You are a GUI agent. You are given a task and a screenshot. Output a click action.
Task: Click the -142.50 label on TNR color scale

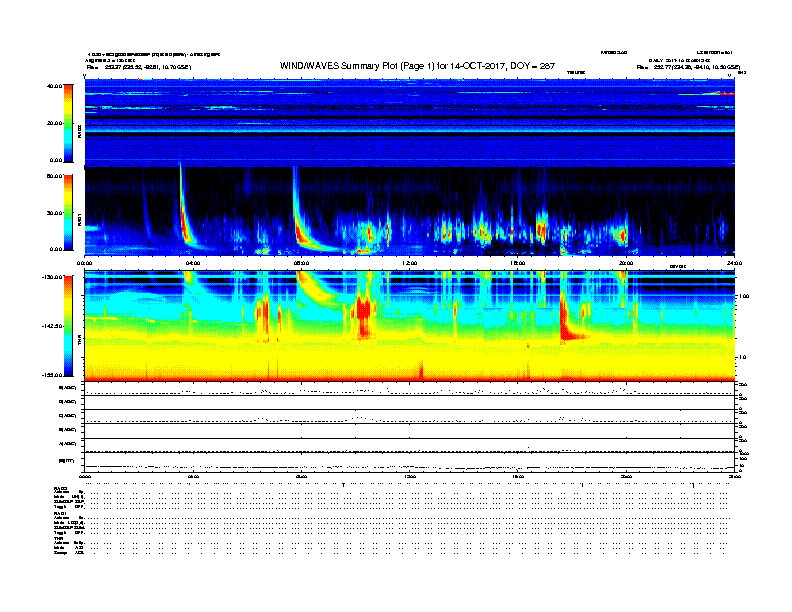click(x=53, y=326)
